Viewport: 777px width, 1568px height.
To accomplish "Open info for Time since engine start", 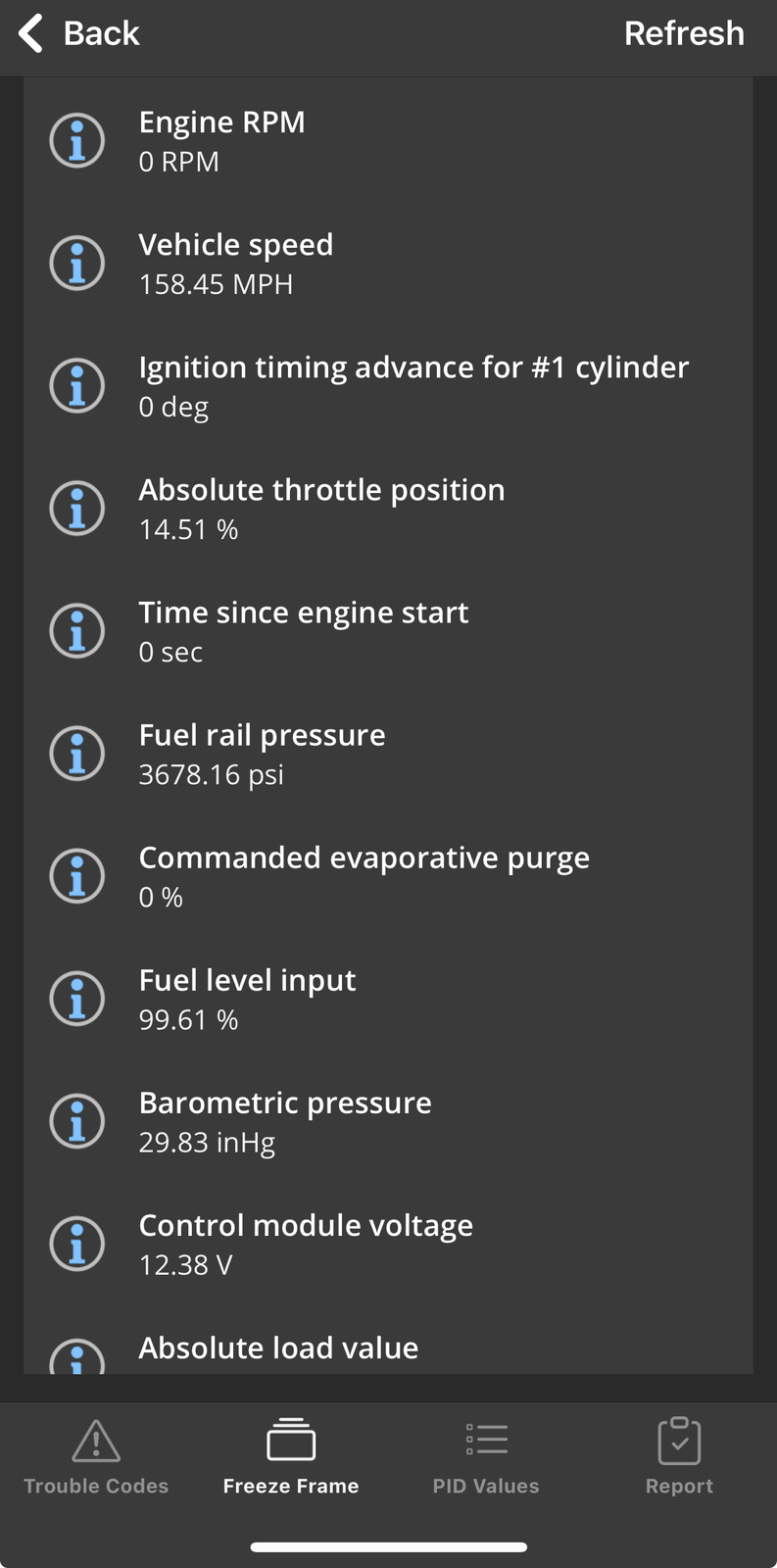I will click(x=77, y=630).
